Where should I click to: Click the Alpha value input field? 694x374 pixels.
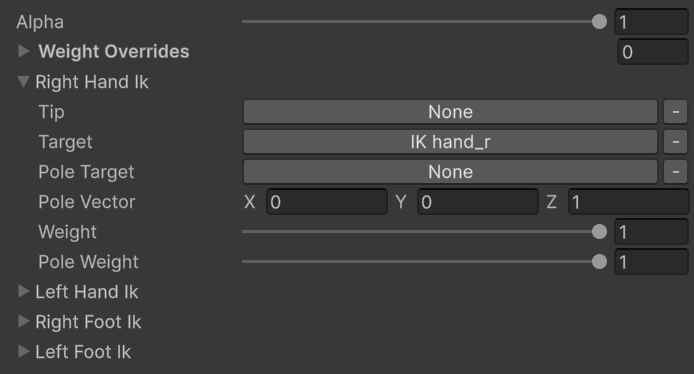point(651,22)
